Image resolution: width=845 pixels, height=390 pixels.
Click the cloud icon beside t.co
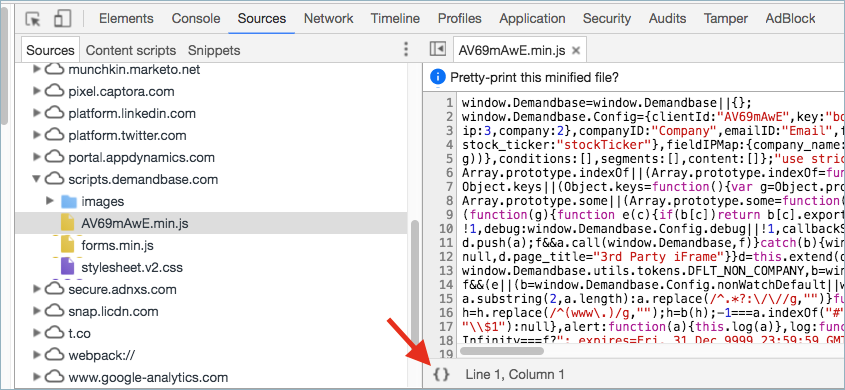click(54, 333)
